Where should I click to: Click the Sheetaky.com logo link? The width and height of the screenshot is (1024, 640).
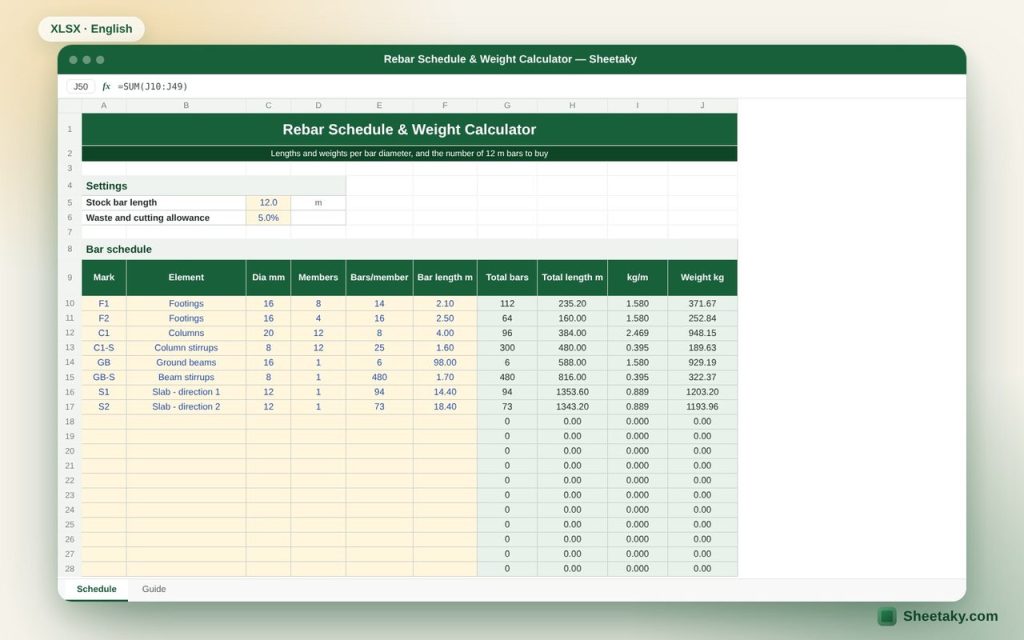pyautogui.click(x=938, y=616)
